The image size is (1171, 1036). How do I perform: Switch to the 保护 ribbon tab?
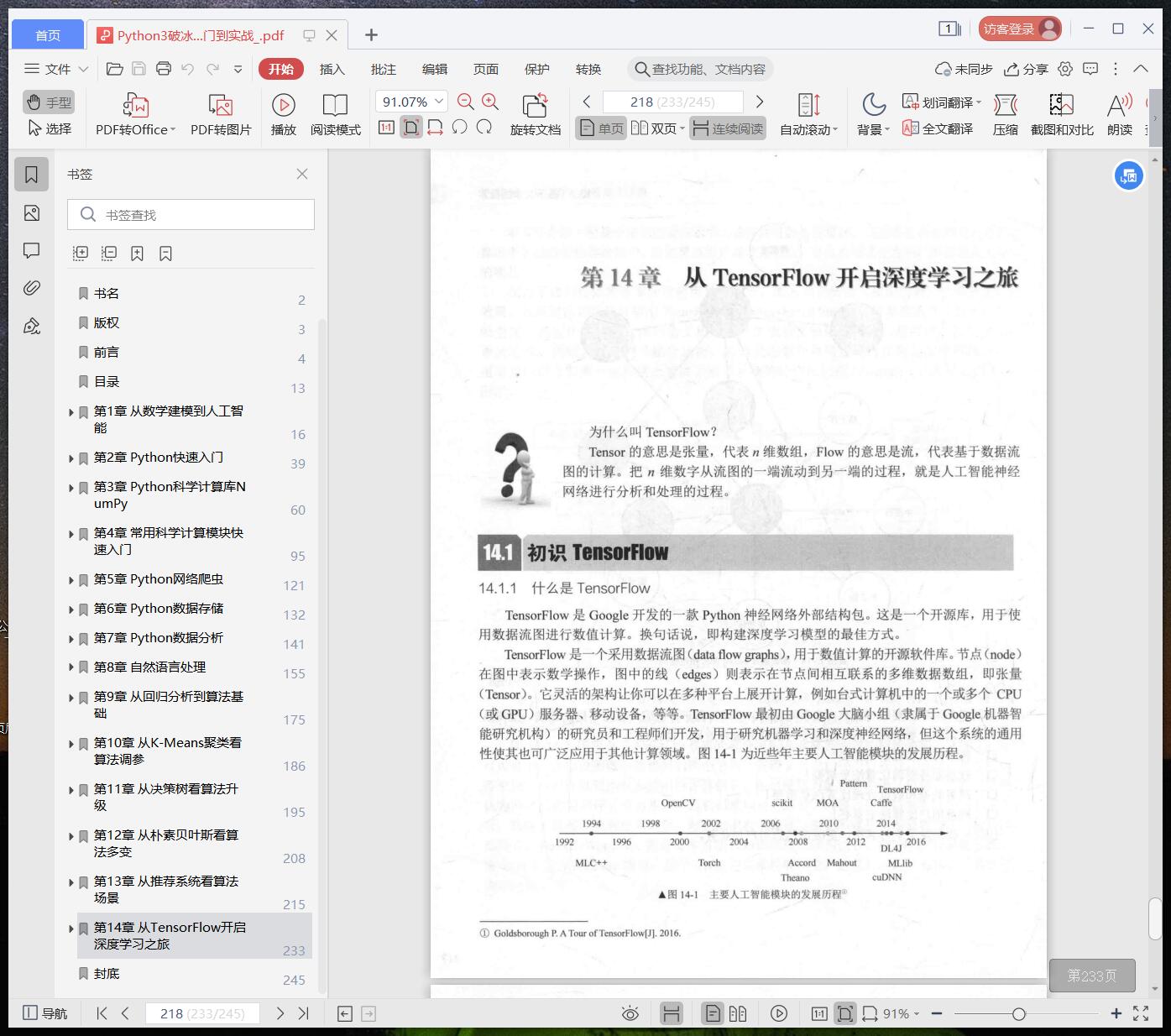(x=537, y=69)
